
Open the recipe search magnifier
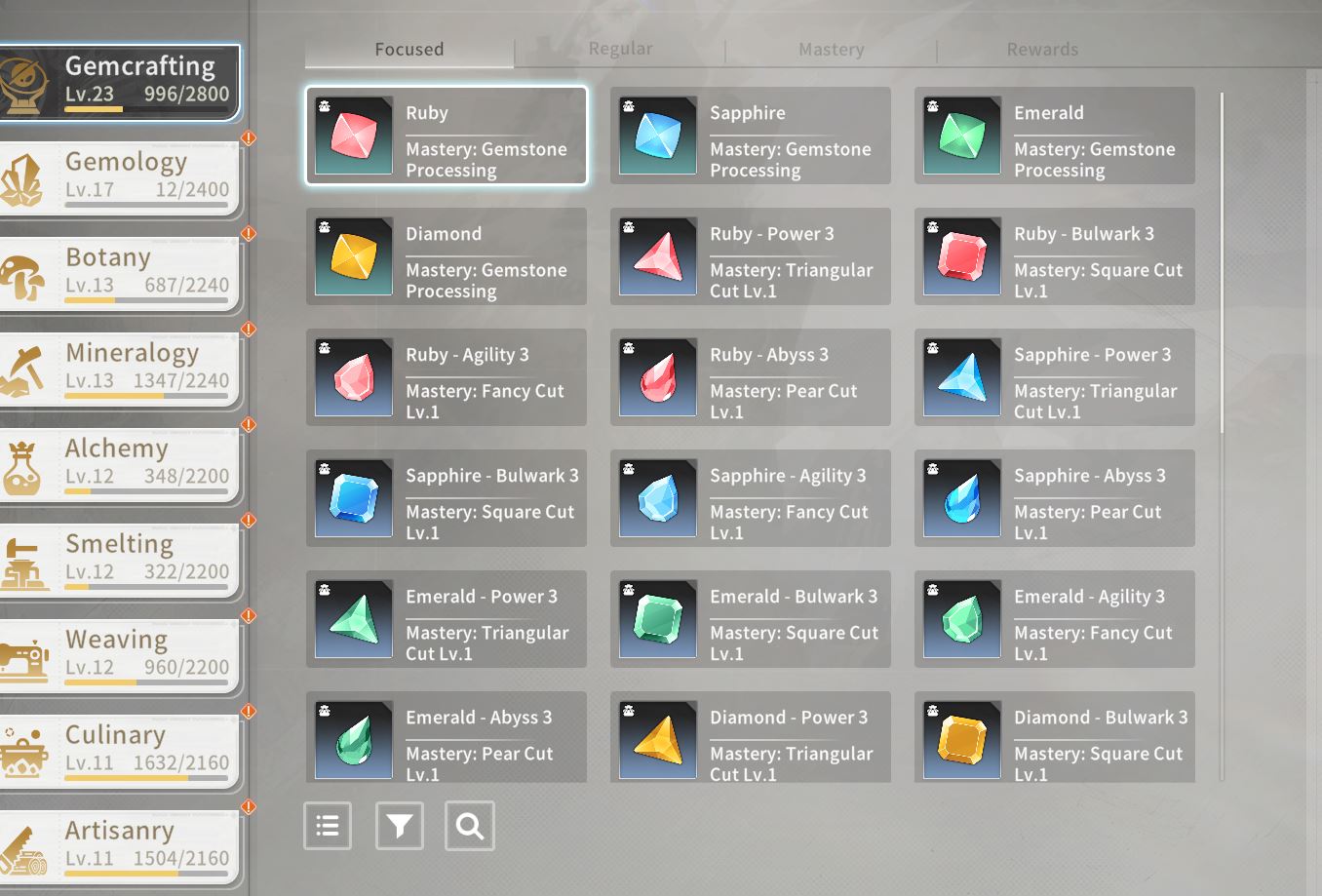point(470,826)
